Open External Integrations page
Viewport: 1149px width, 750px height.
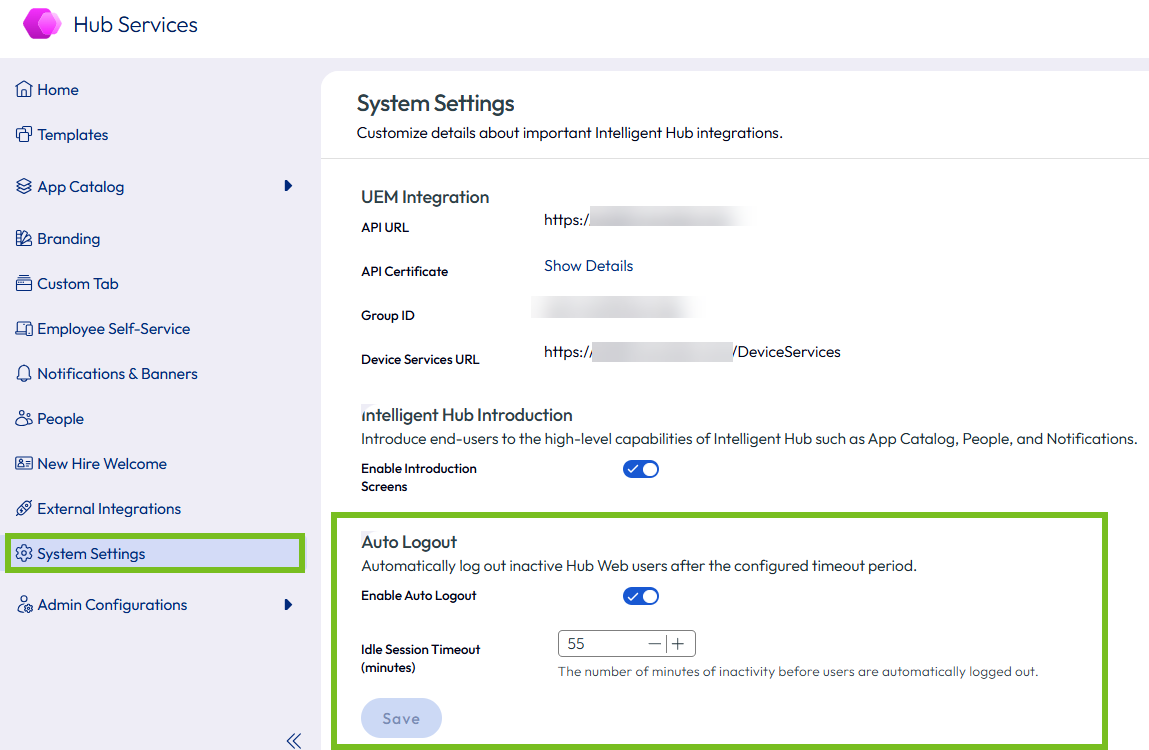tap(109, 509)
